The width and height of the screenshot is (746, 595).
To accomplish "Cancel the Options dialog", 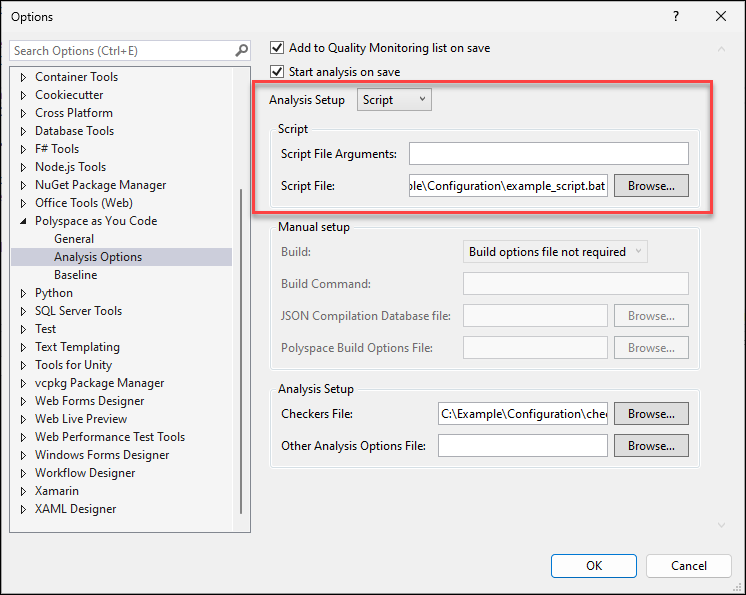I will tap(689, 565).
